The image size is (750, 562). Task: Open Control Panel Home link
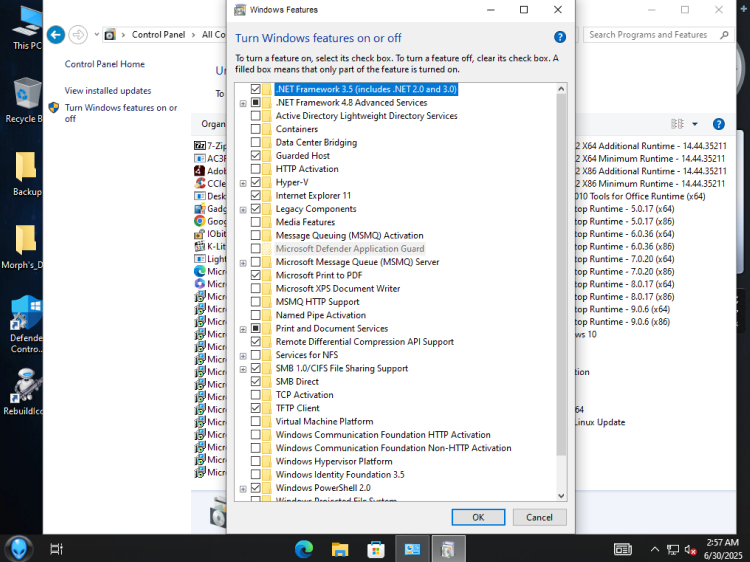point(105,64)
